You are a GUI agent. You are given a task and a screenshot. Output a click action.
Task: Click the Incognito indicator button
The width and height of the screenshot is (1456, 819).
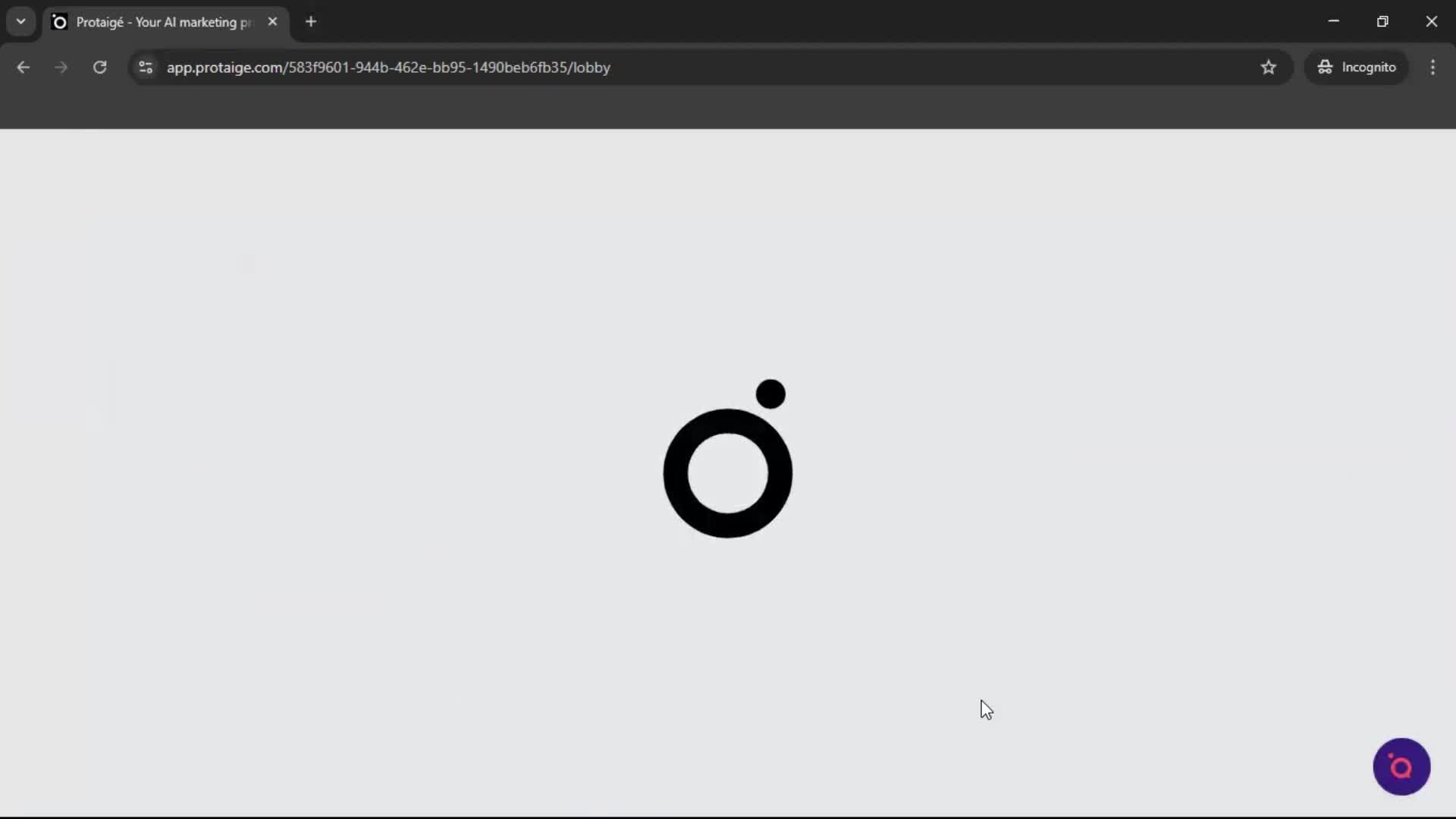click(x=1357, y=67)
